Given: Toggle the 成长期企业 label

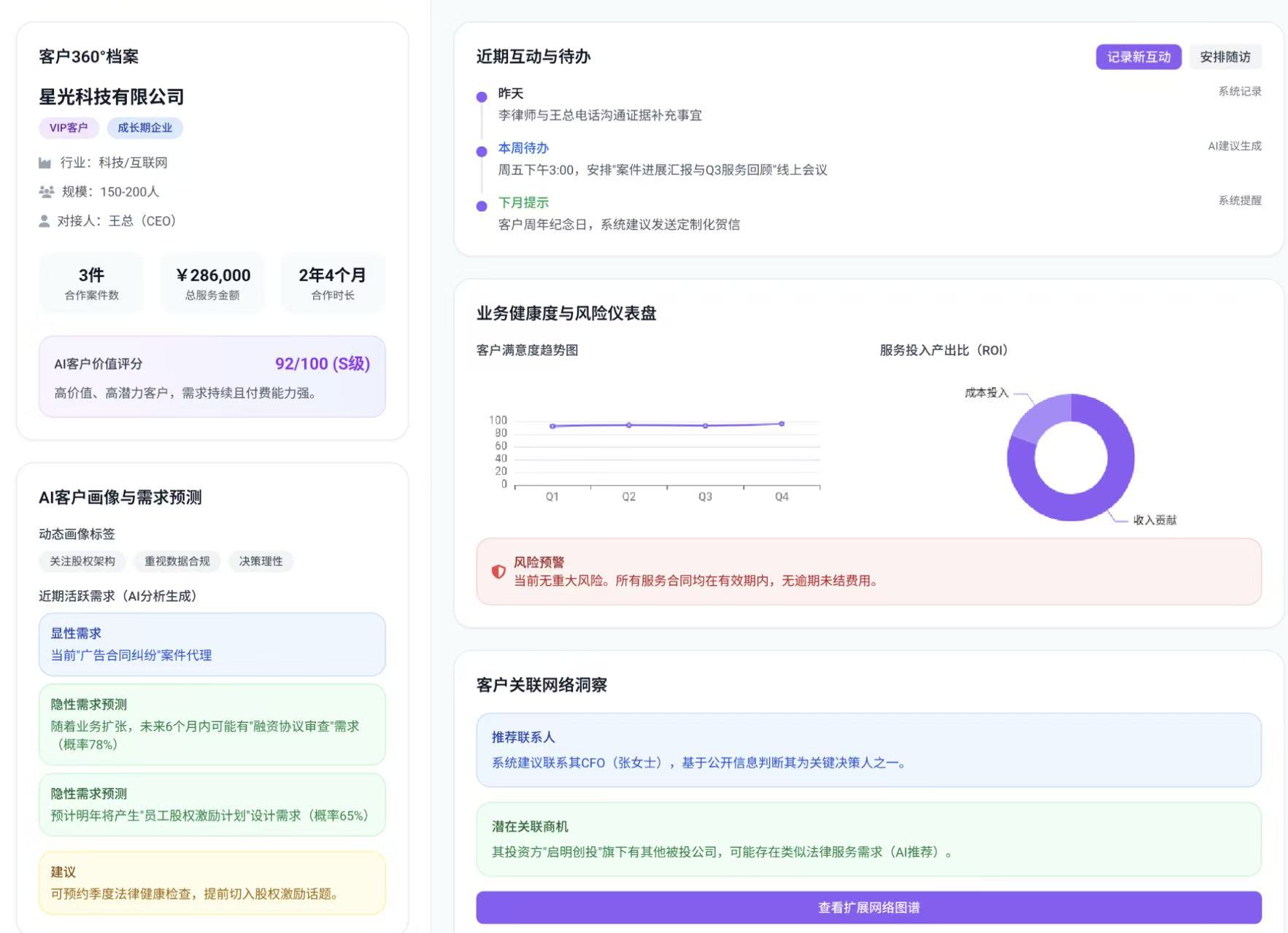Looking at the screenshot, I should (145, 128).
